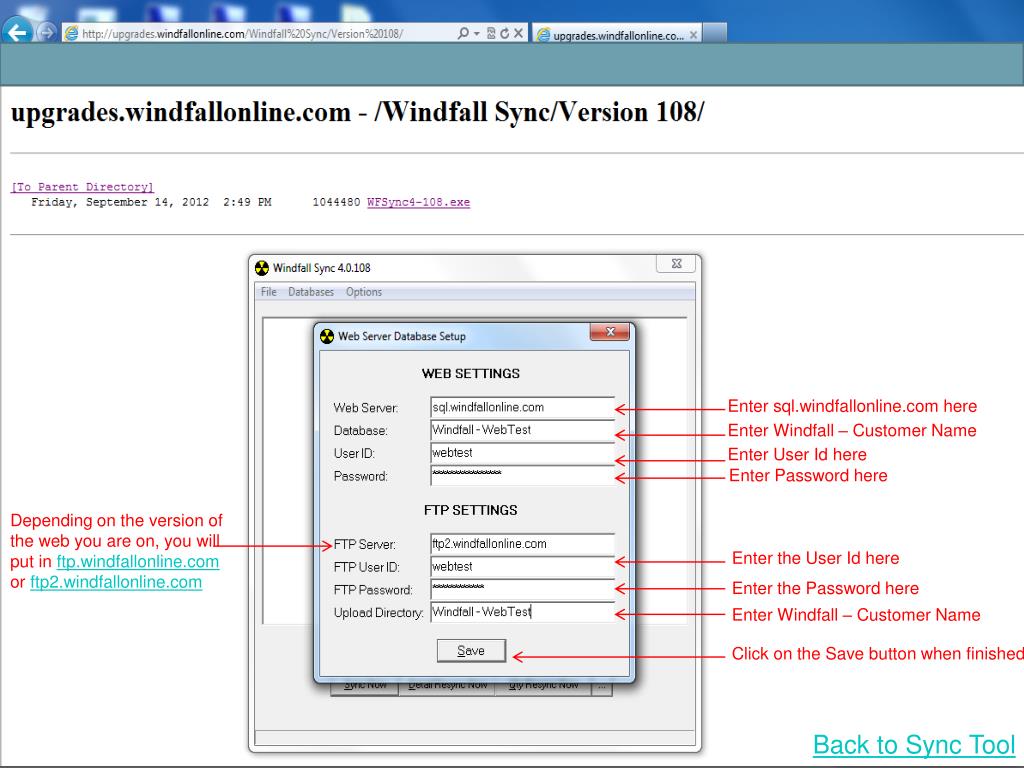Go back with the browser back arrow

[x=18, y=31]
